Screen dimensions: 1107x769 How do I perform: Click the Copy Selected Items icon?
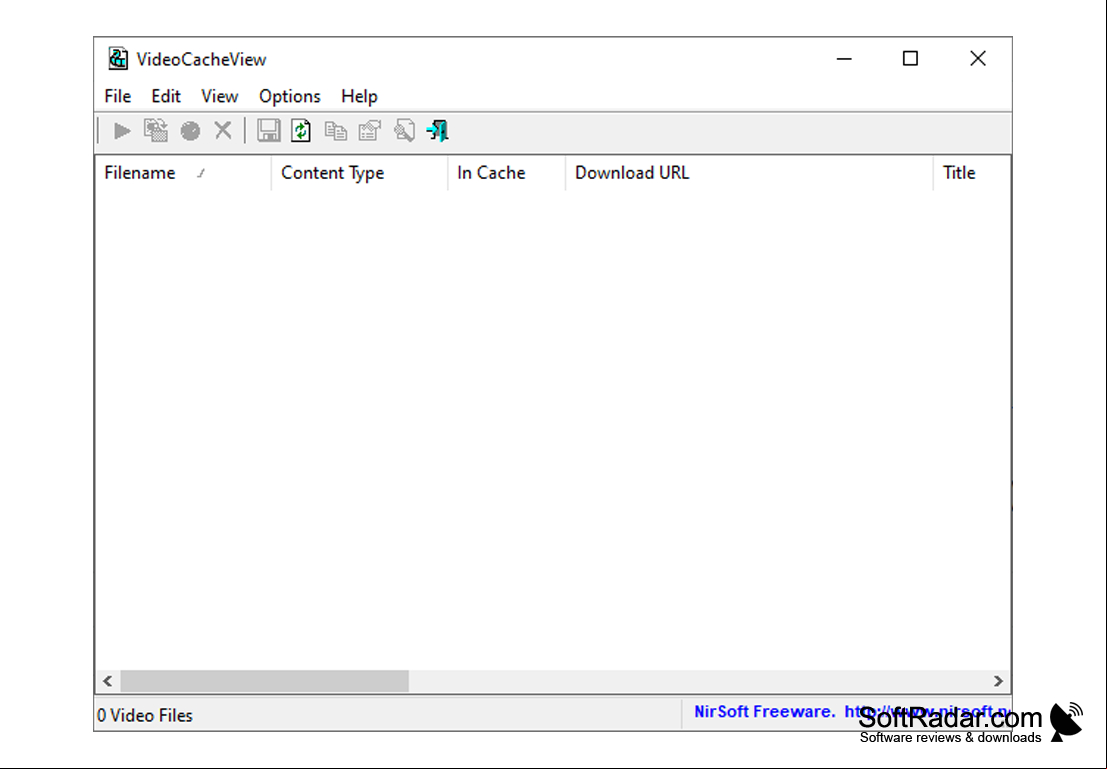click(335, 131)
